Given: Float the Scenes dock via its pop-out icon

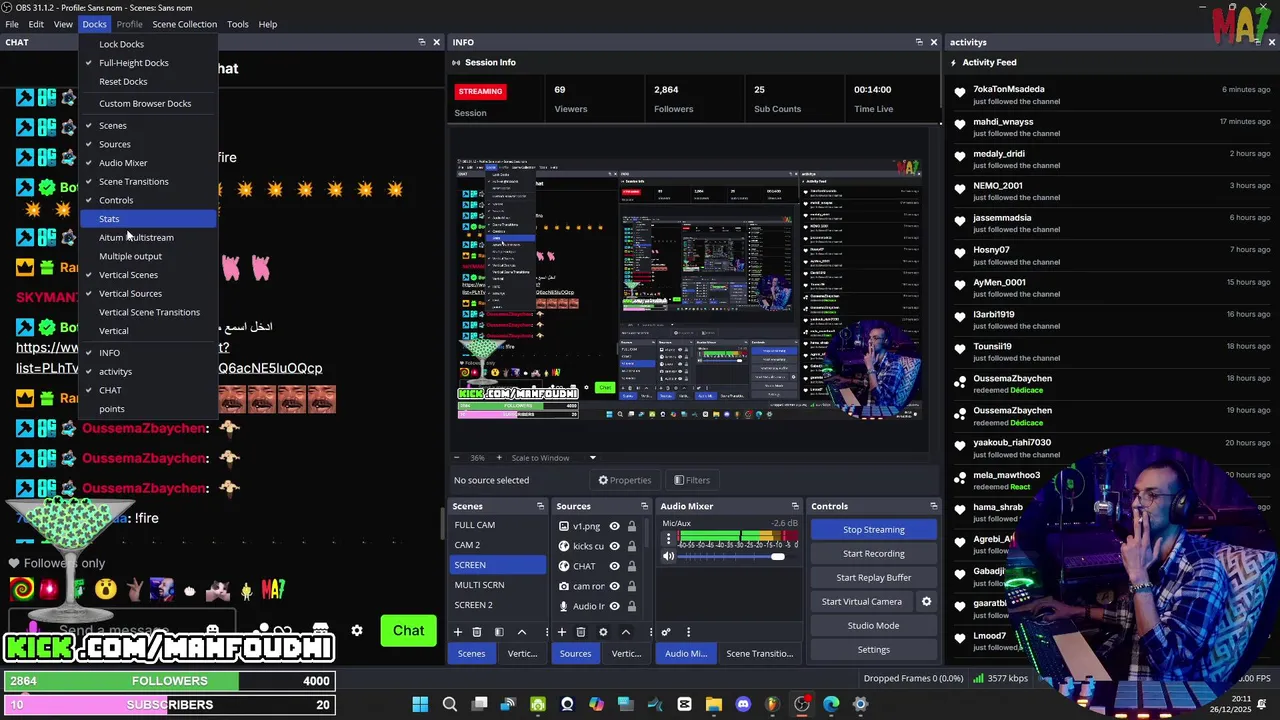Looking at the screenshot, I should pos(540,506).
